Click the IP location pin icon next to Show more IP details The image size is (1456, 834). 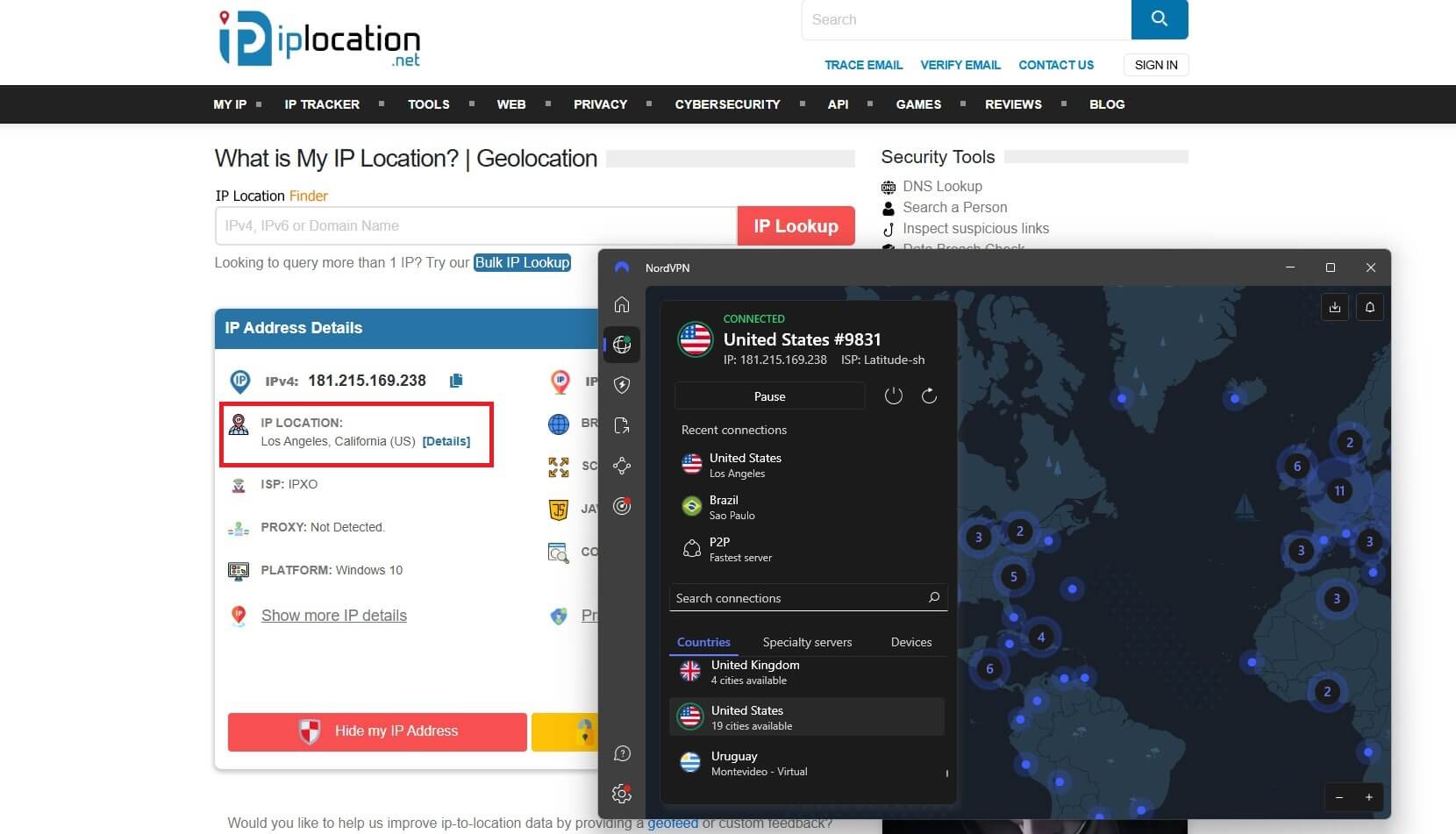239,616
